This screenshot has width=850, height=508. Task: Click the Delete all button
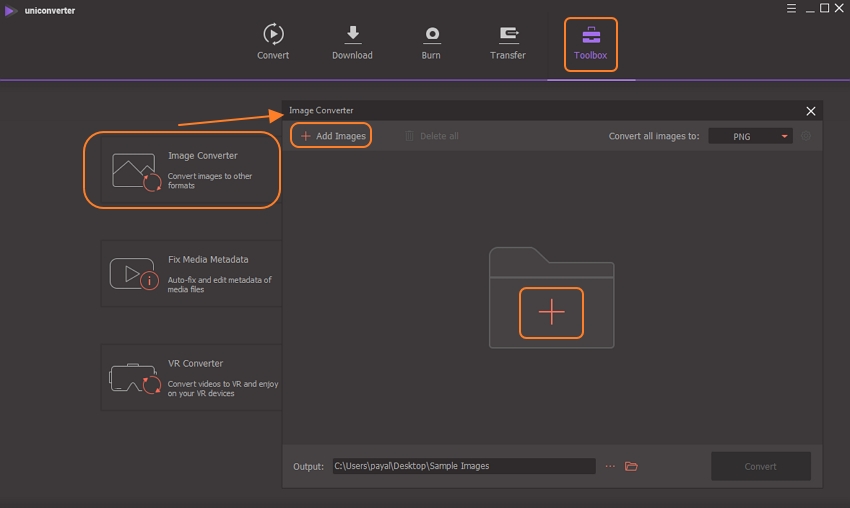pyautogui.click(x=432, y=136)
